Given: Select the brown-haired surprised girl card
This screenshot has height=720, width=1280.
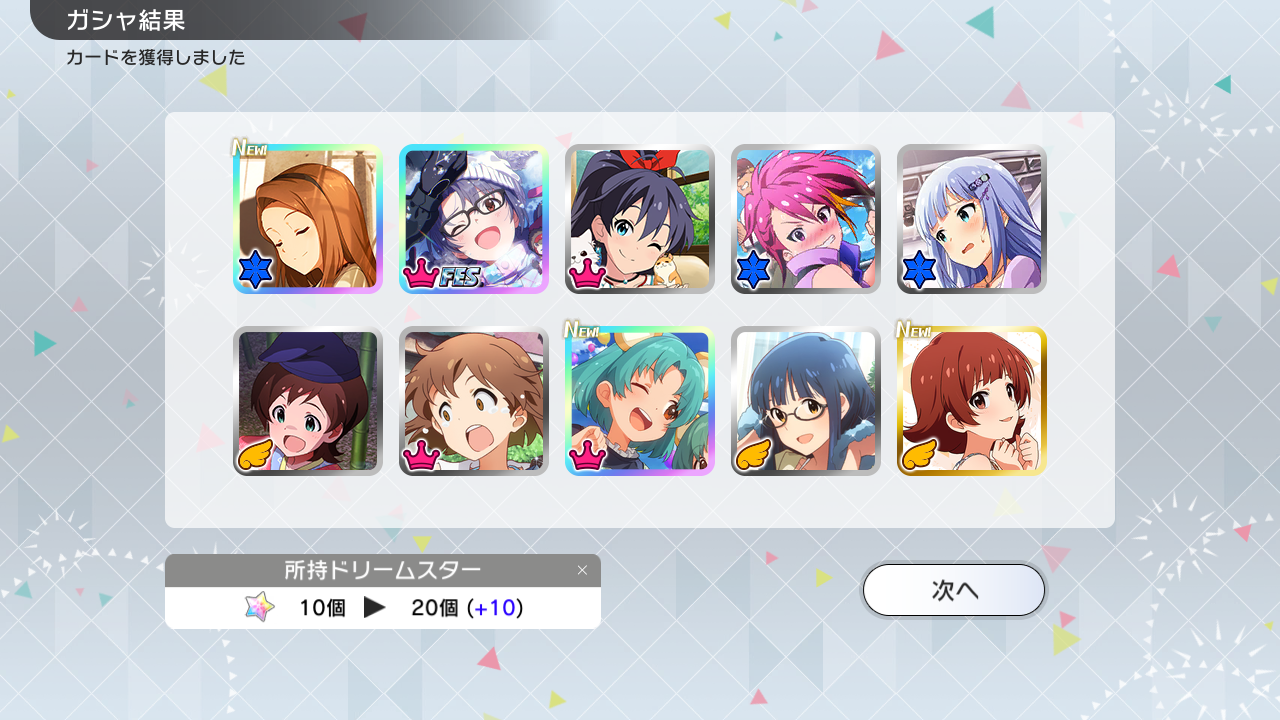Looking at the screenshot, I should coord(474,401).
